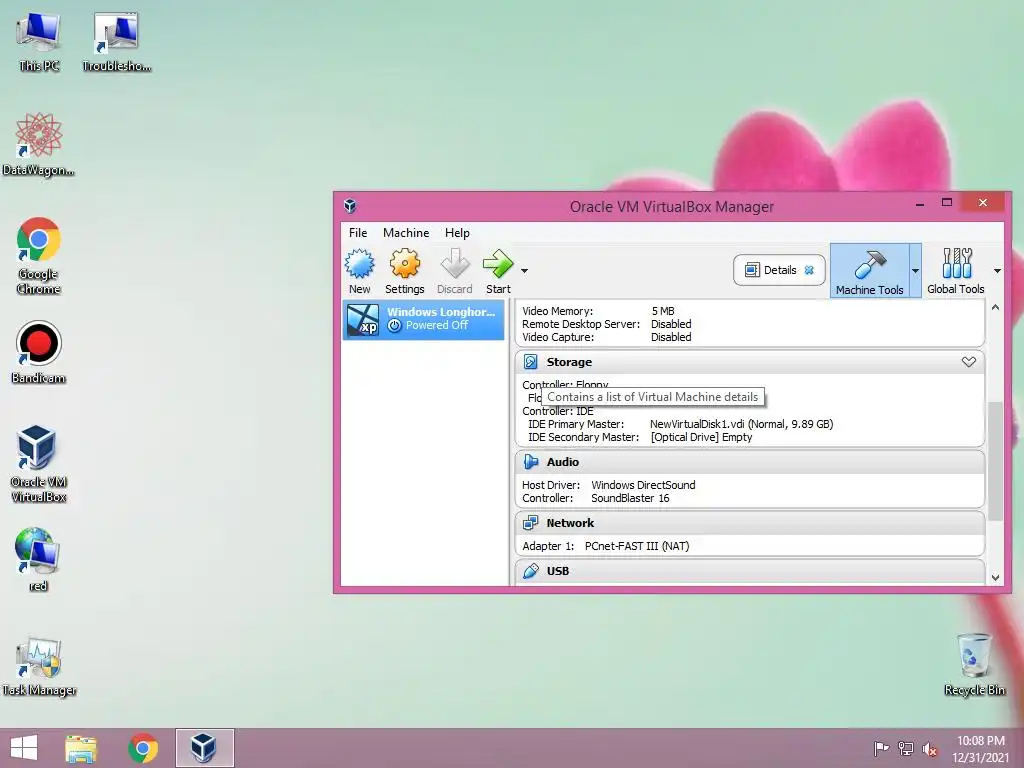Image resolution: width=1024 pixels, height=768 pixels.
Task: Click the VirtualBox taskbar button
Action: [204, 748]
